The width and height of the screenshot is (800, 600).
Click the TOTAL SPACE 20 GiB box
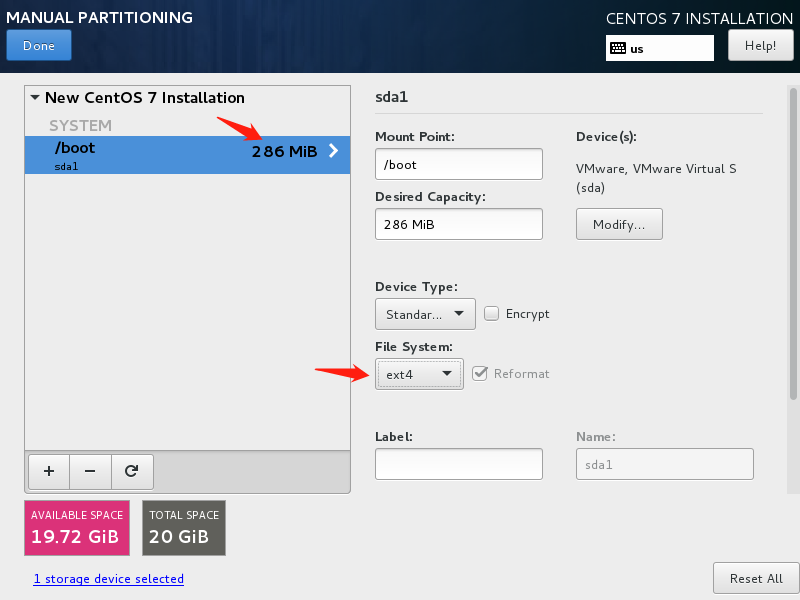click(184, 528)
